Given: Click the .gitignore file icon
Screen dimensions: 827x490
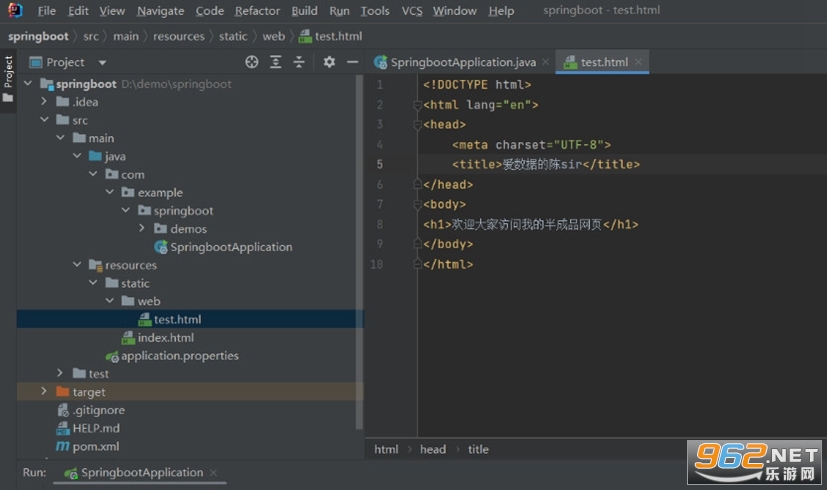Looking at the screenshot, I should pos(63,410).
